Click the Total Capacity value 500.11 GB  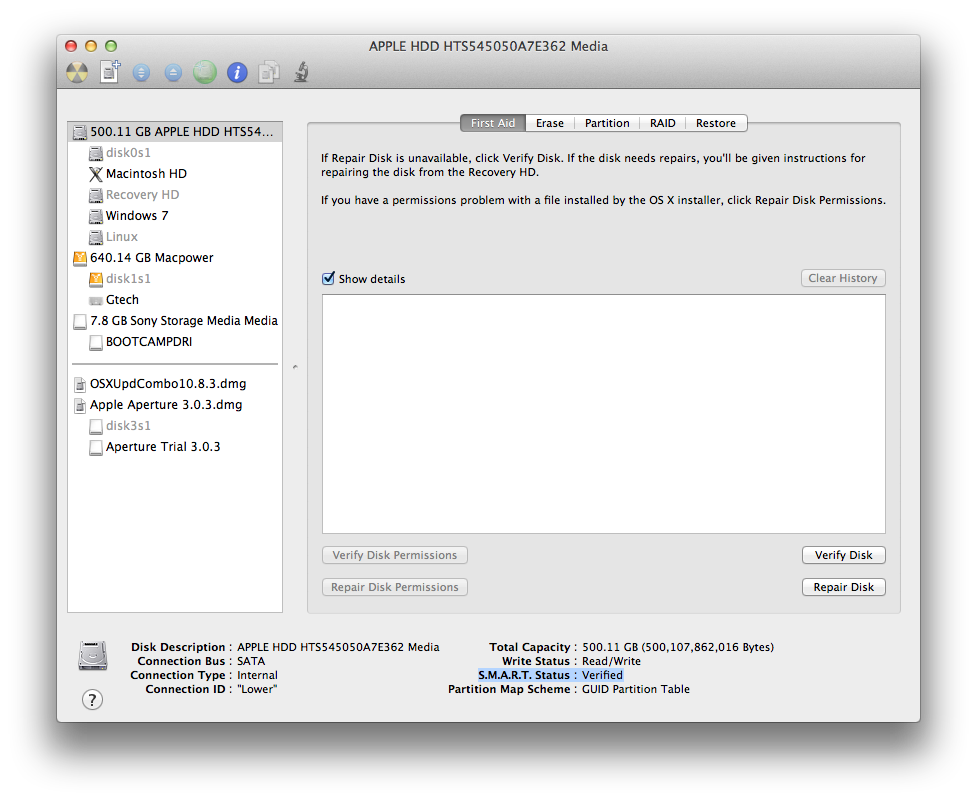[x=678, y=647]
